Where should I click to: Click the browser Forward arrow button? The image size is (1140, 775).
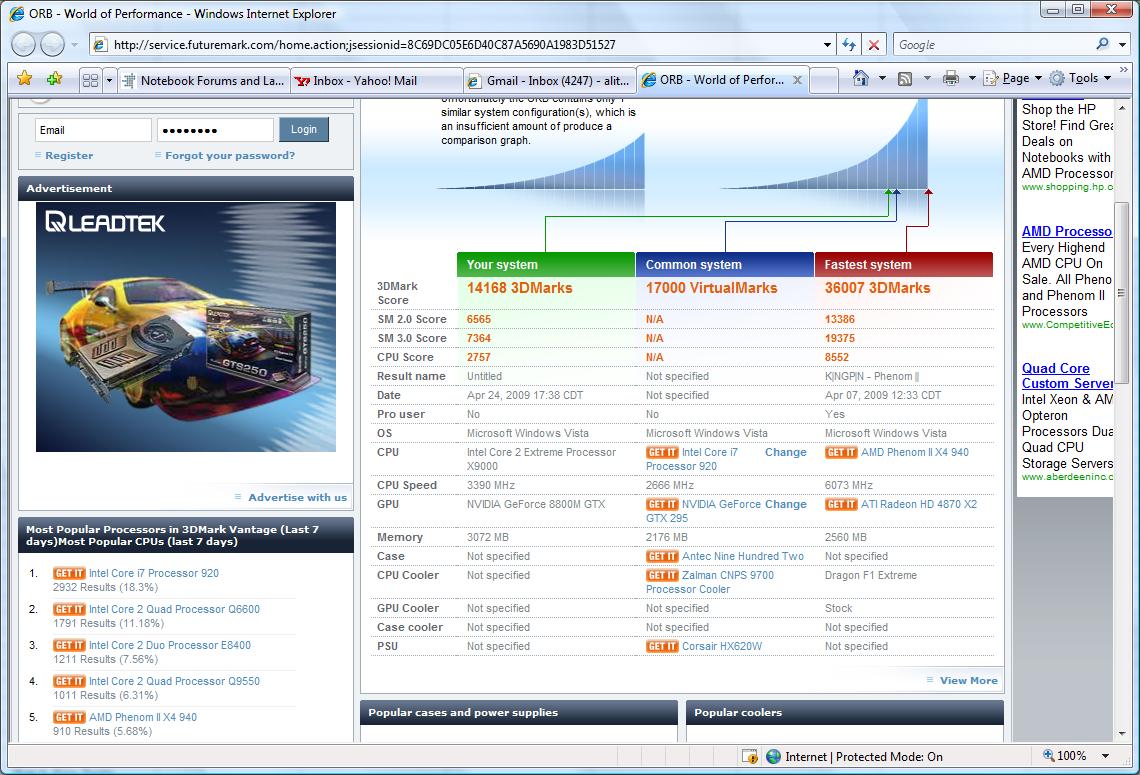point(52,44)
